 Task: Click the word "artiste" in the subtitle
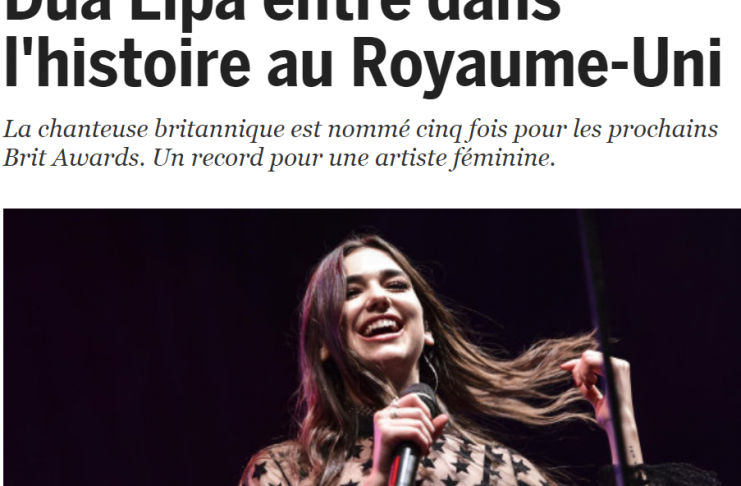(410, 158)
